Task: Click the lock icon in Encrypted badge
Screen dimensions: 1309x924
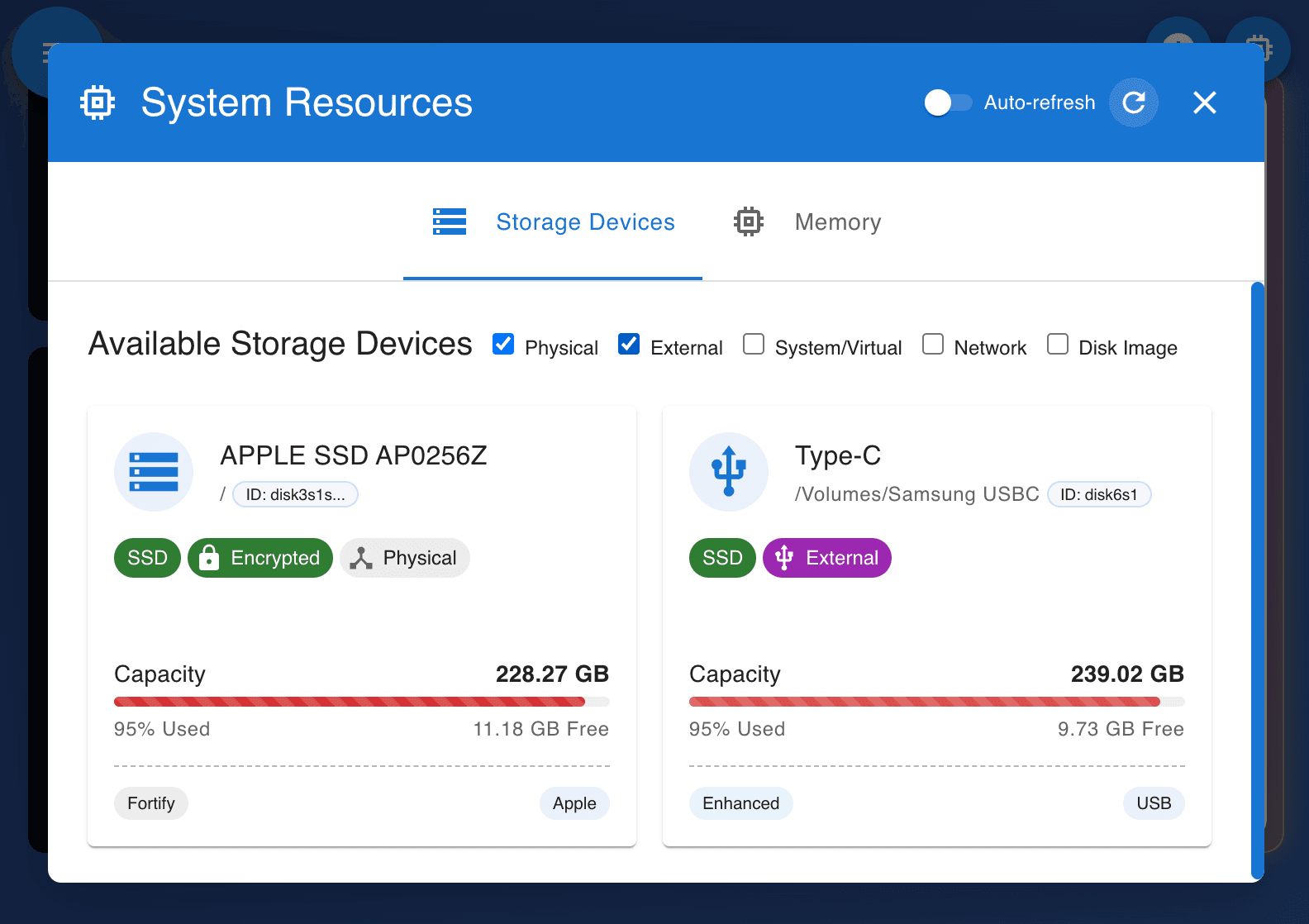Action: click(209, 558)
